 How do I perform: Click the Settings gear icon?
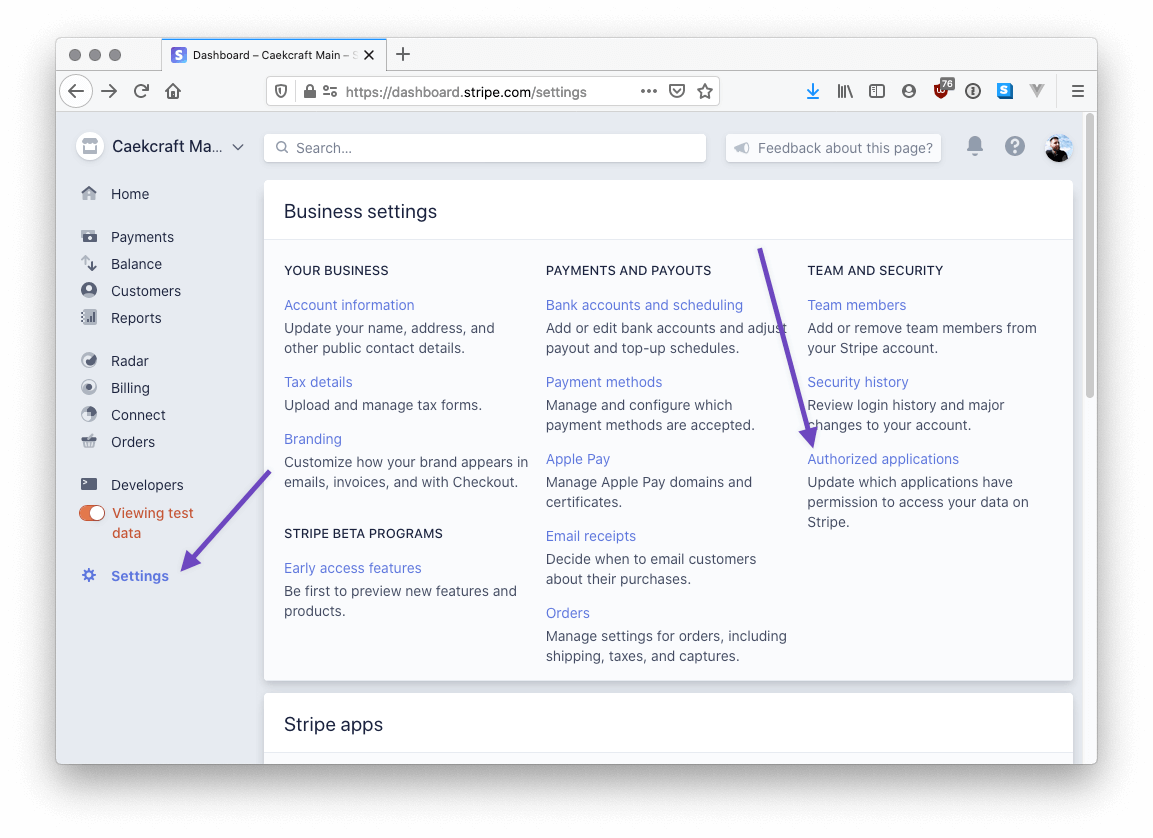(x=88, y=575)
